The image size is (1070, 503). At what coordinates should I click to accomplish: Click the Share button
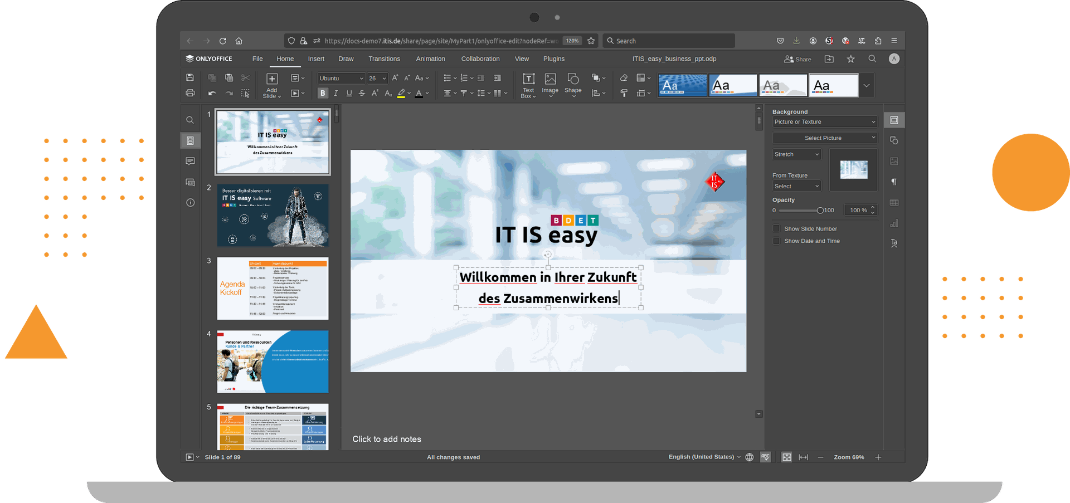pos(797,59)
